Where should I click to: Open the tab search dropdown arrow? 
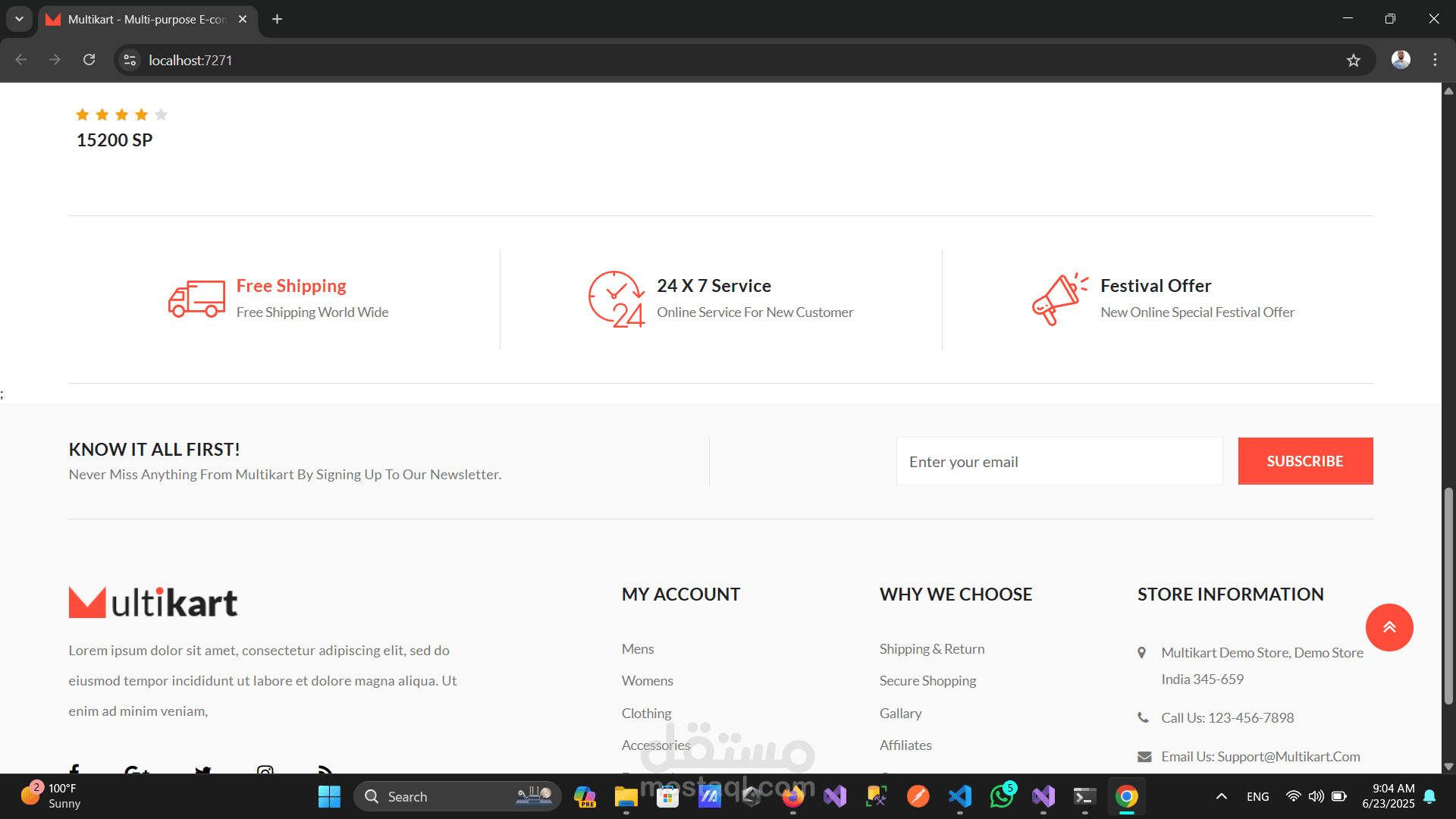(19, 19)
